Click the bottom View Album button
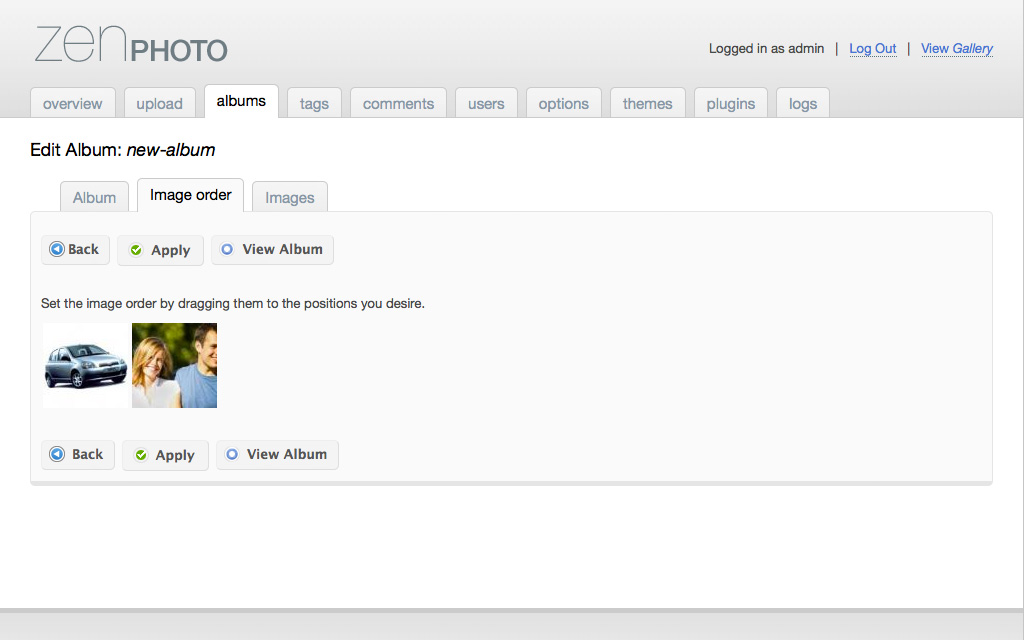Image resolution: width=1024 pixels, height=640 pixels. pyautogui.click(x=277, y=455)
